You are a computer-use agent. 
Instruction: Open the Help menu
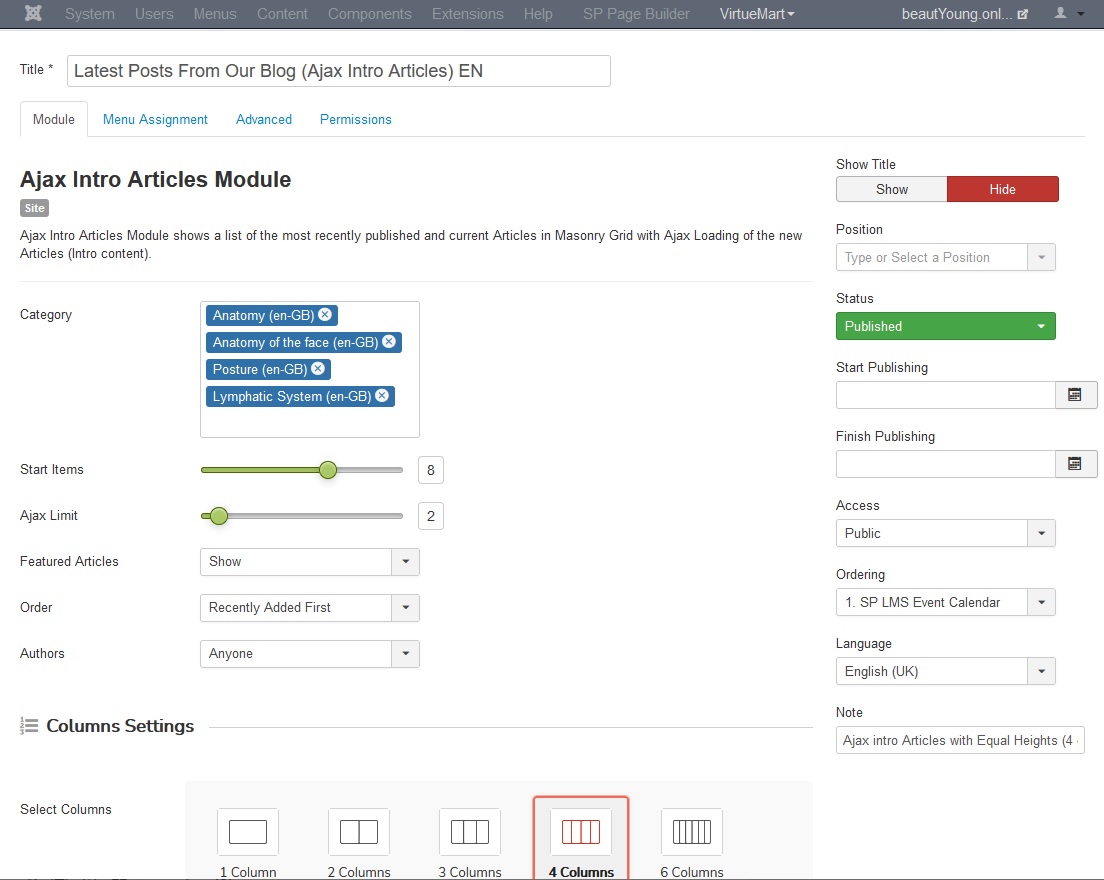click(x=538, y=13)
